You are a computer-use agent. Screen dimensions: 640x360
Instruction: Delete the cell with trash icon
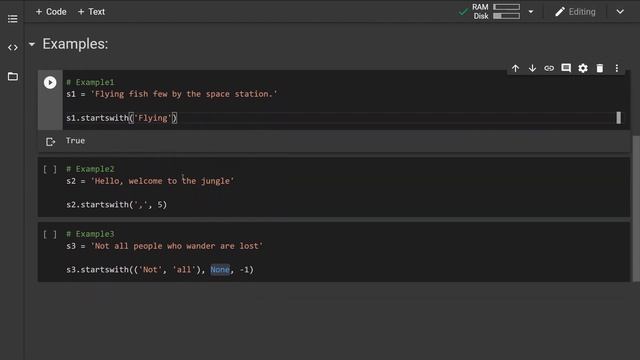point(600,68)
